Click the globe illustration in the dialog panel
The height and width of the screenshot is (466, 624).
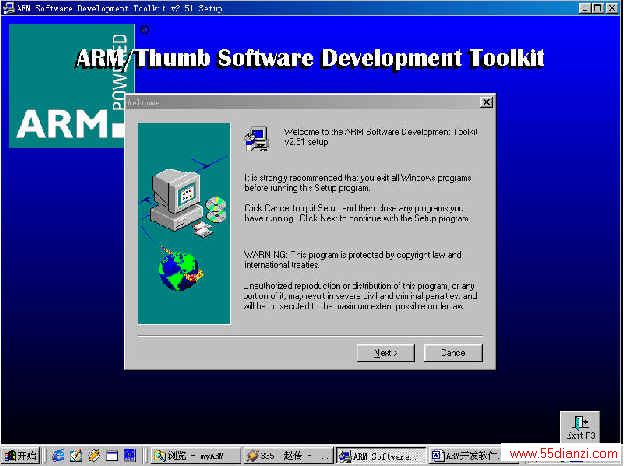point(180,267)
